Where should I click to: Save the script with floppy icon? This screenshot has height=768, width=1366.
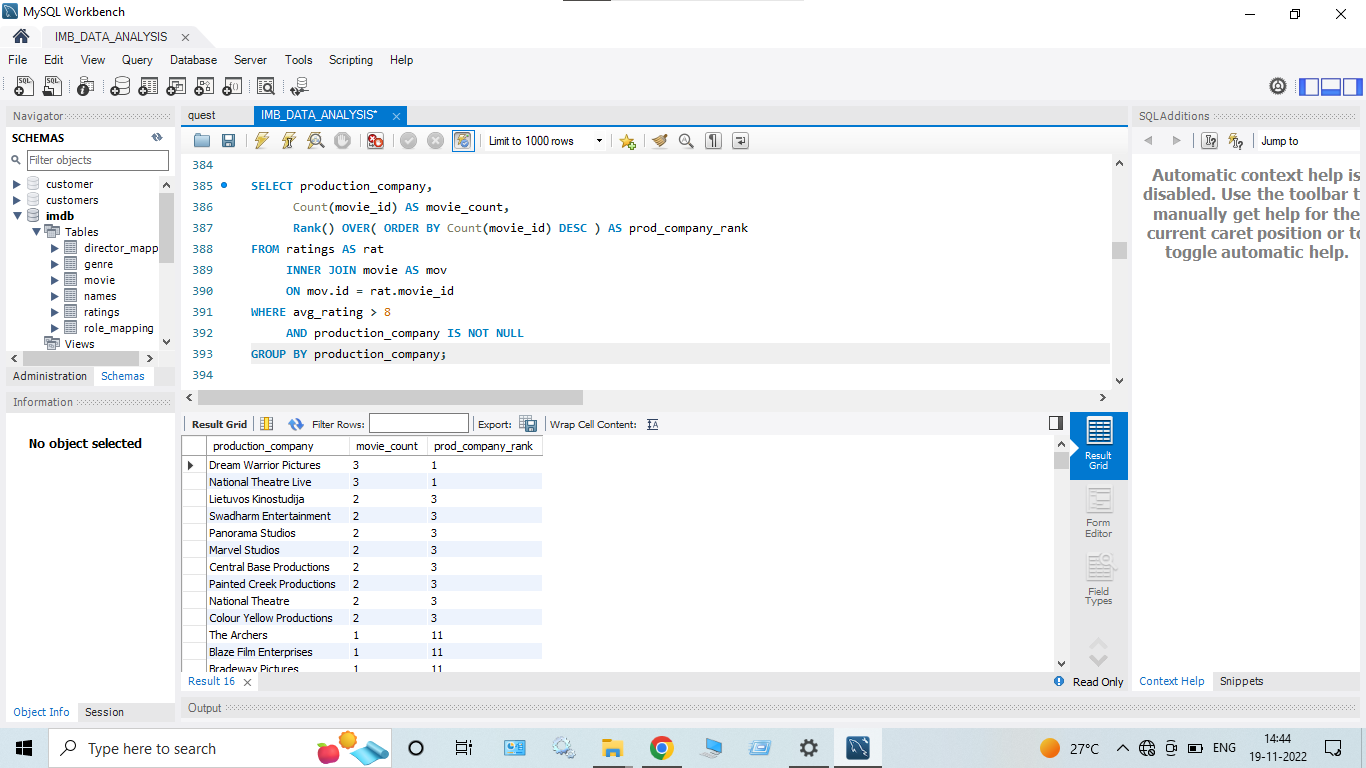229,141
